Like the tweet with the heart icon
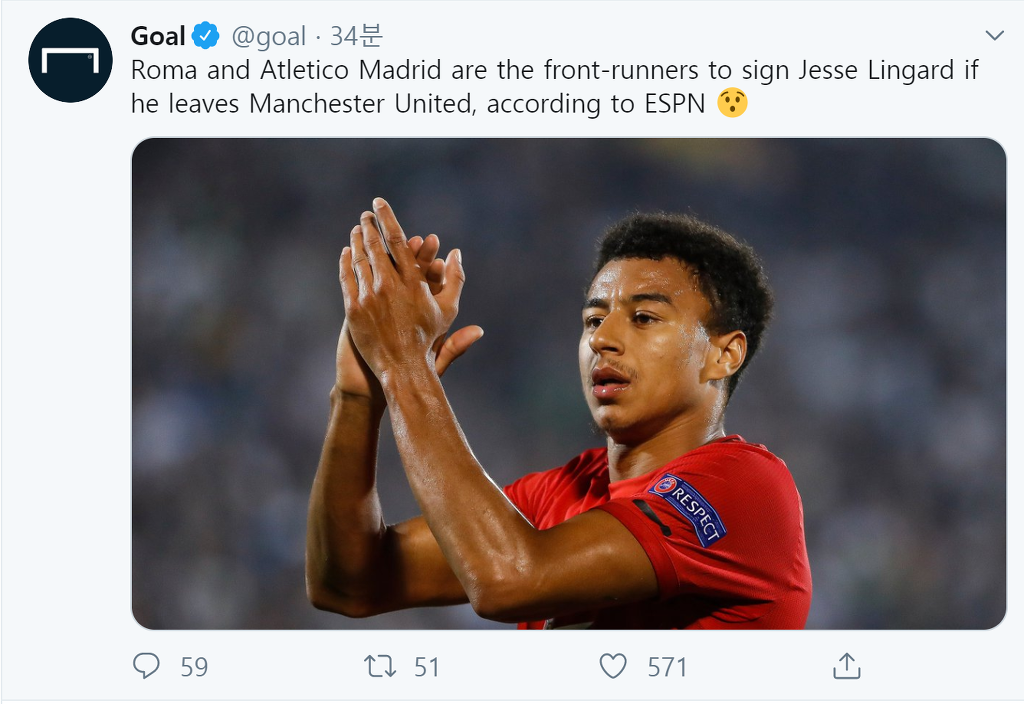Screen dimensions: 1024x704 point(613,666)
